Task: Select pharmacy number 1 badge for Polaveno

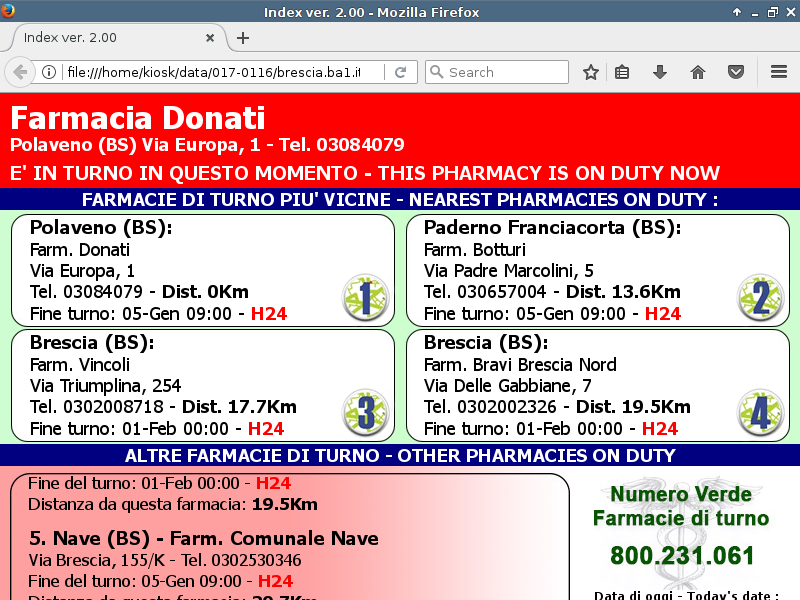Action: pos(364,298)
